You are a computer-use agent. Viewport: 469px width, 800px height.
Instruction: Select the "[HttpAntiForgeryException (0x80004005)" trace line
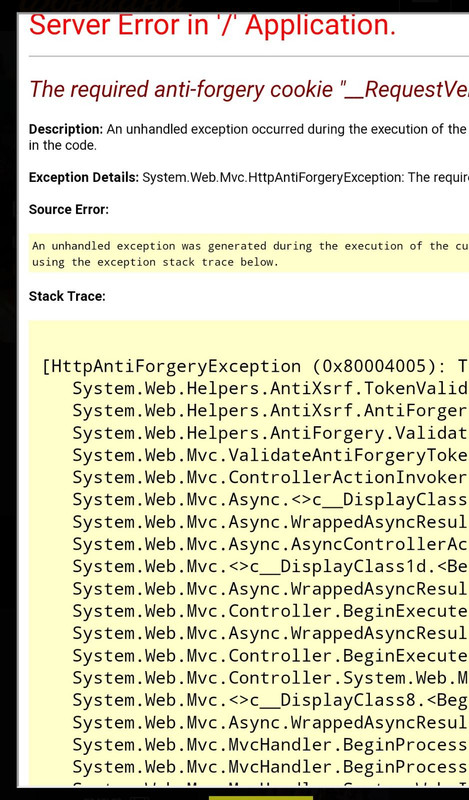click(x=255, y=366)
